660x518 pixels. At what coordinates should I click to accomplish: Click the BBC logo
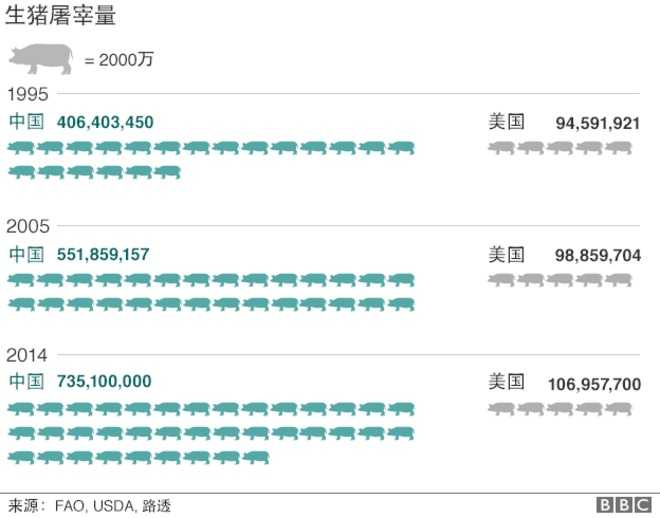pos(620,506)
